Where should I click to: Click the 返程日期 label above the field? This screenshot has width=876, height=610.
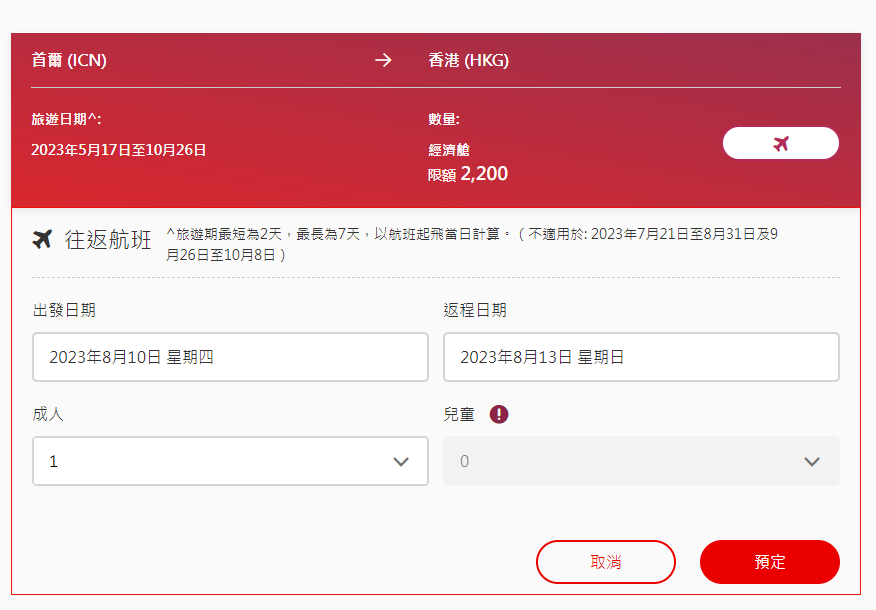(x=475, y=310)
